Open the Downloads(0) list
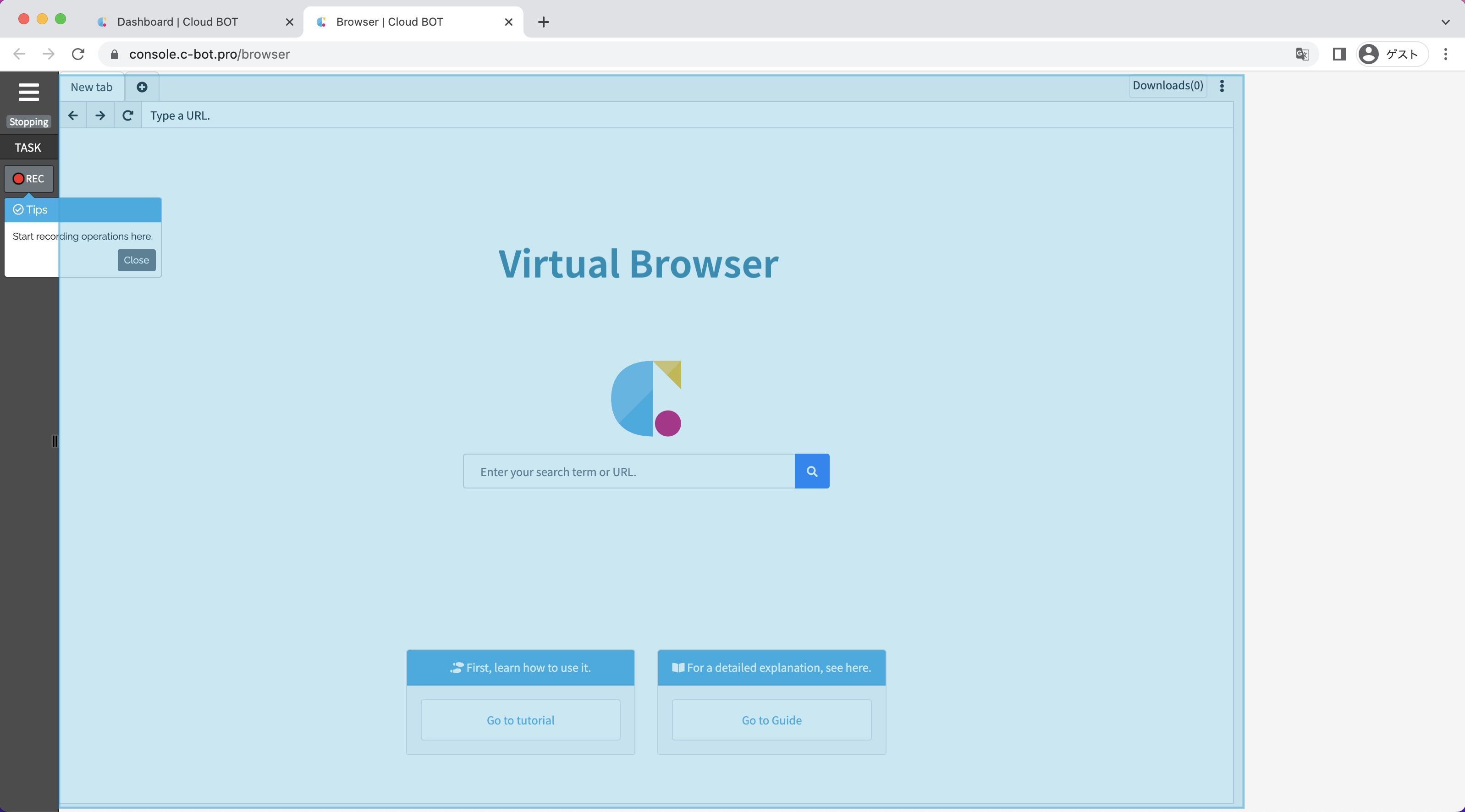The height and width of the screenshot is (812, 1465). point(1168,86)
